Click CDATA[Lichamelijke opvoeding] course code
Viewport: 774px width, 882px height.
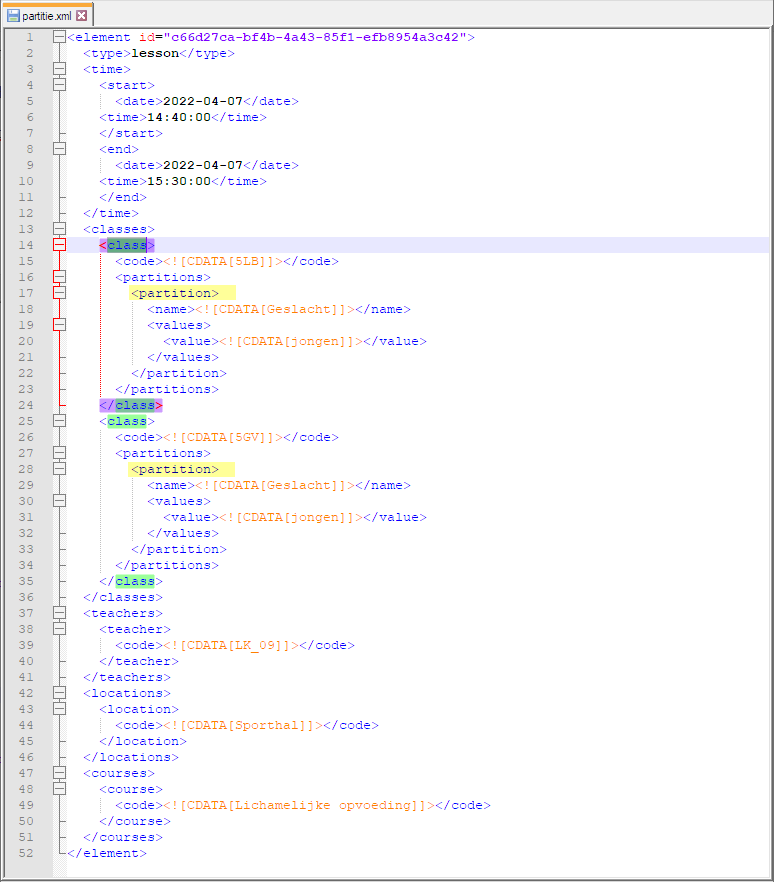[299, 805]
